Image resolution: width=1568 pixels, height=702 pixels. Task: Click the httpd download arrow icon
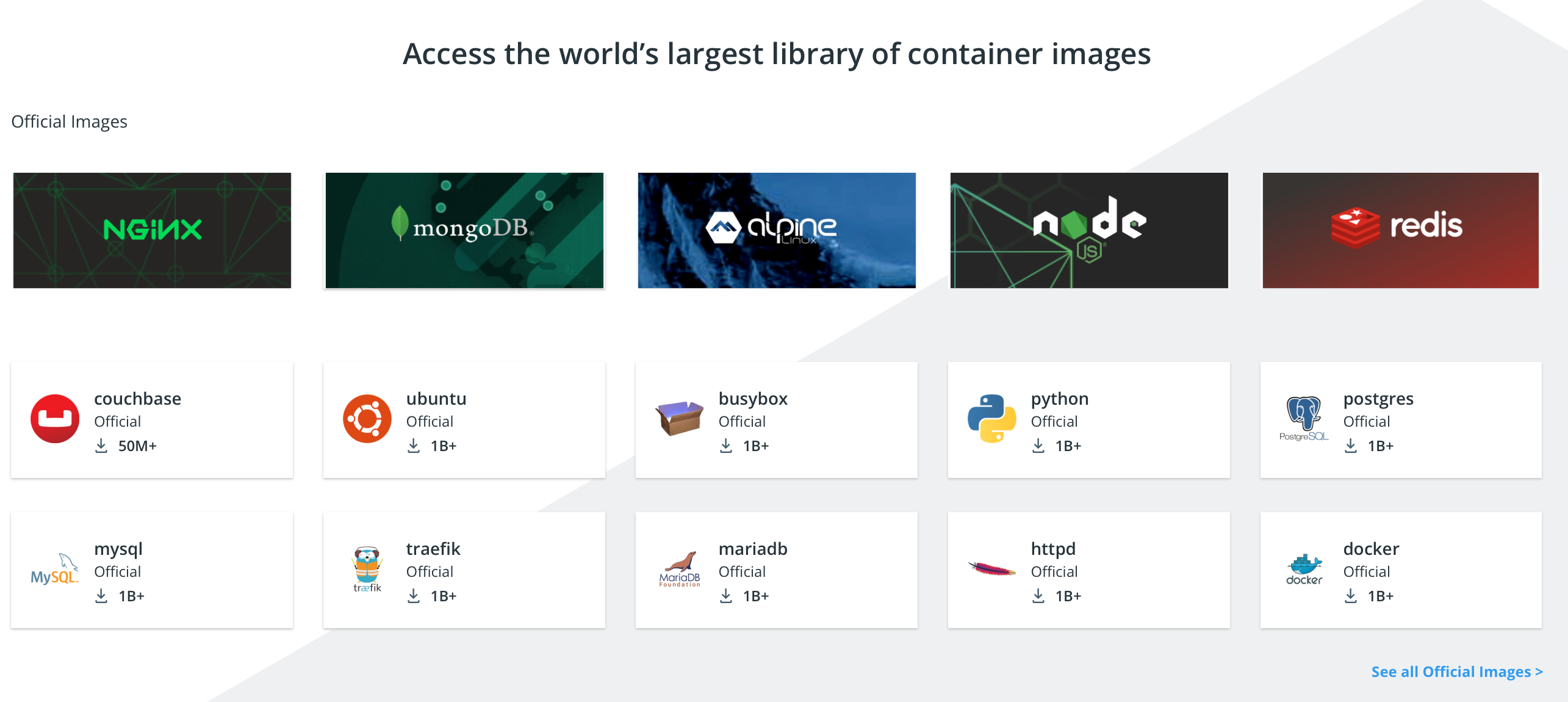1038,596
